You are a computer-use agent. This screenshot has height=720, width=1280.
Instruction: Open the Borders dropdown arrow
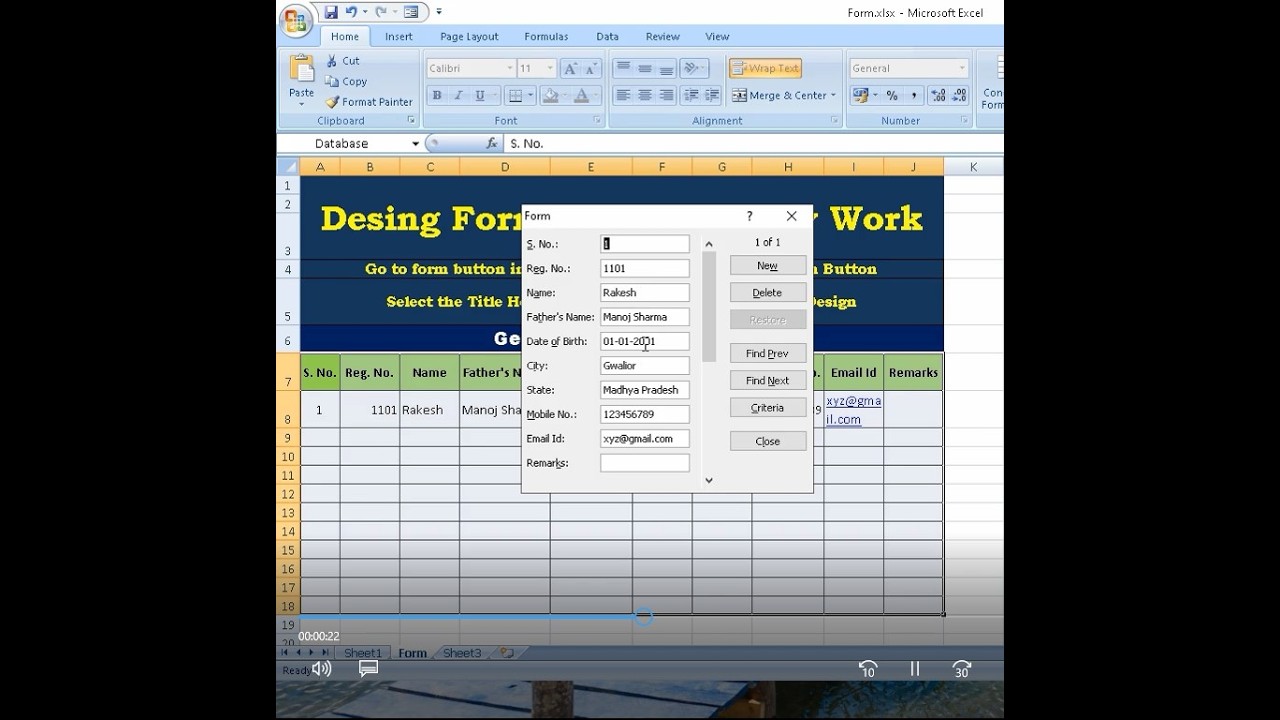530,96
